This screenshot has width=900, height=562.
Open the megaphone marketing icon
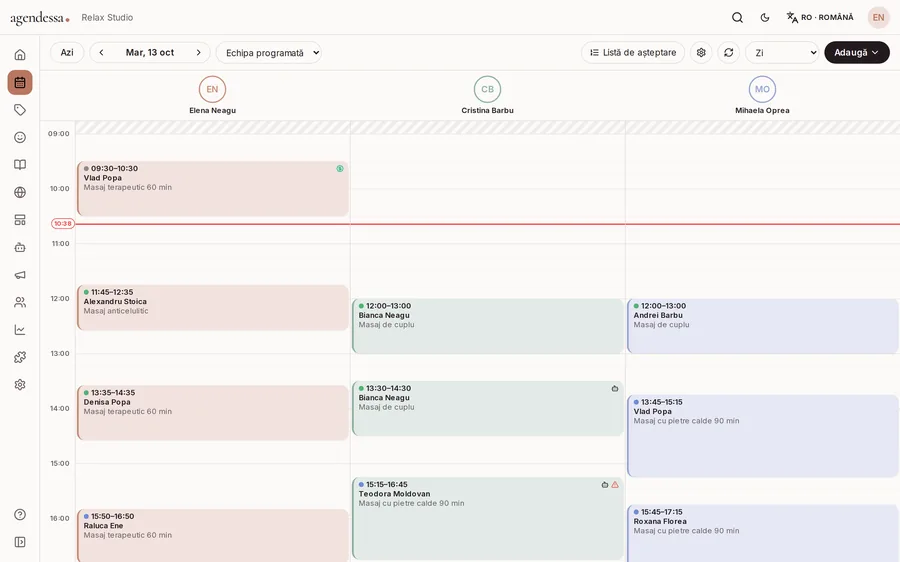tap(20, 275)
